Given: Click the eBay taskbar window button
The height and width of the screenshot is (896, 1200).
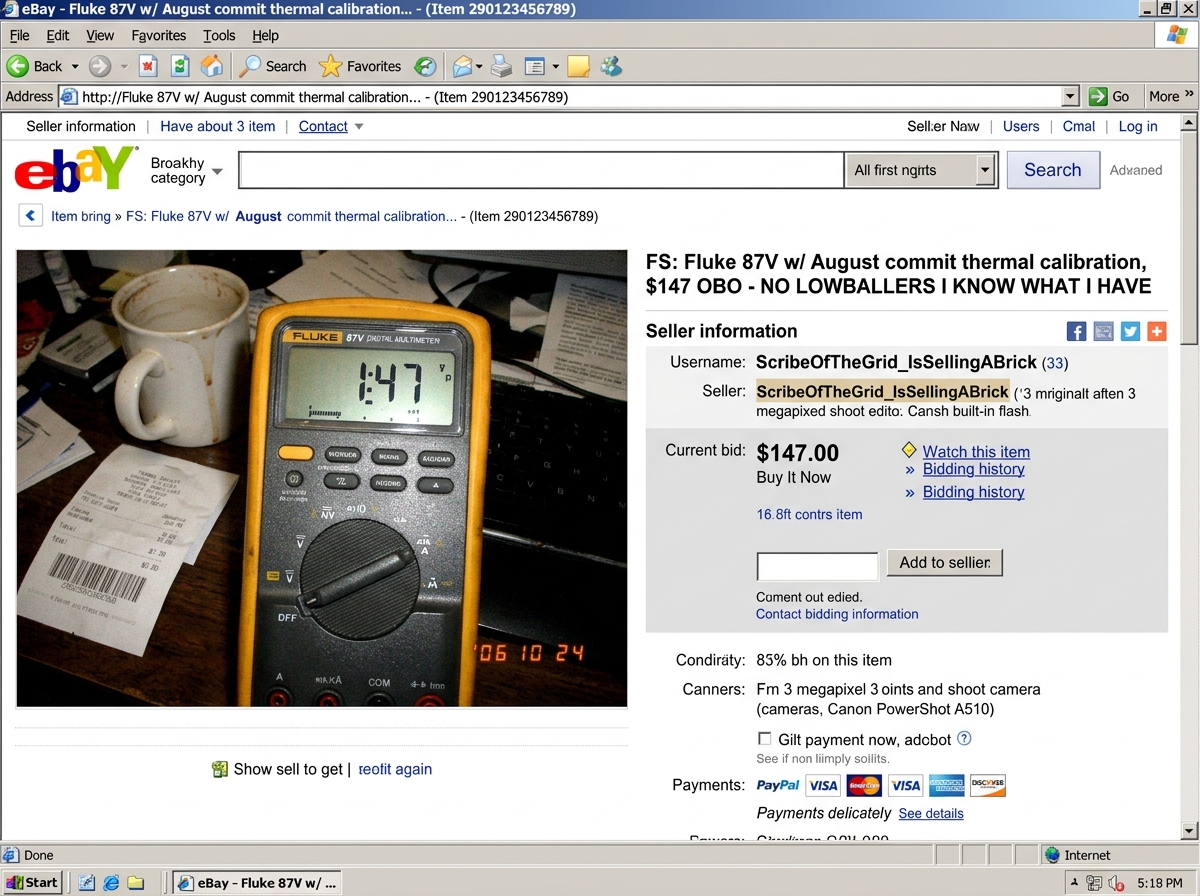Looking at the screenshot, I should [x=257, y=882].
